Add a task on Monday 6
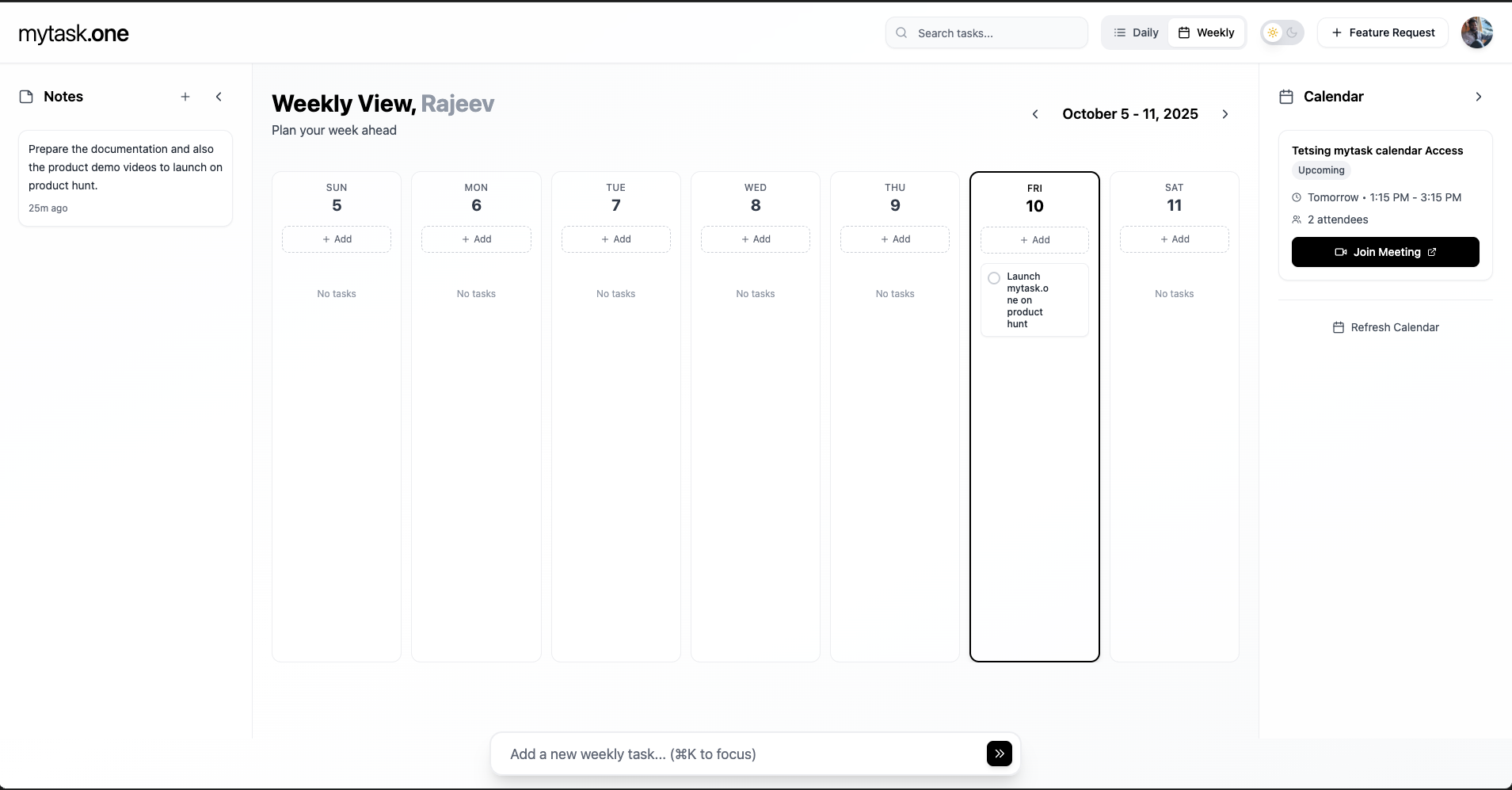Viewport: 1512px width, 790px height. [x=476, y=239]
